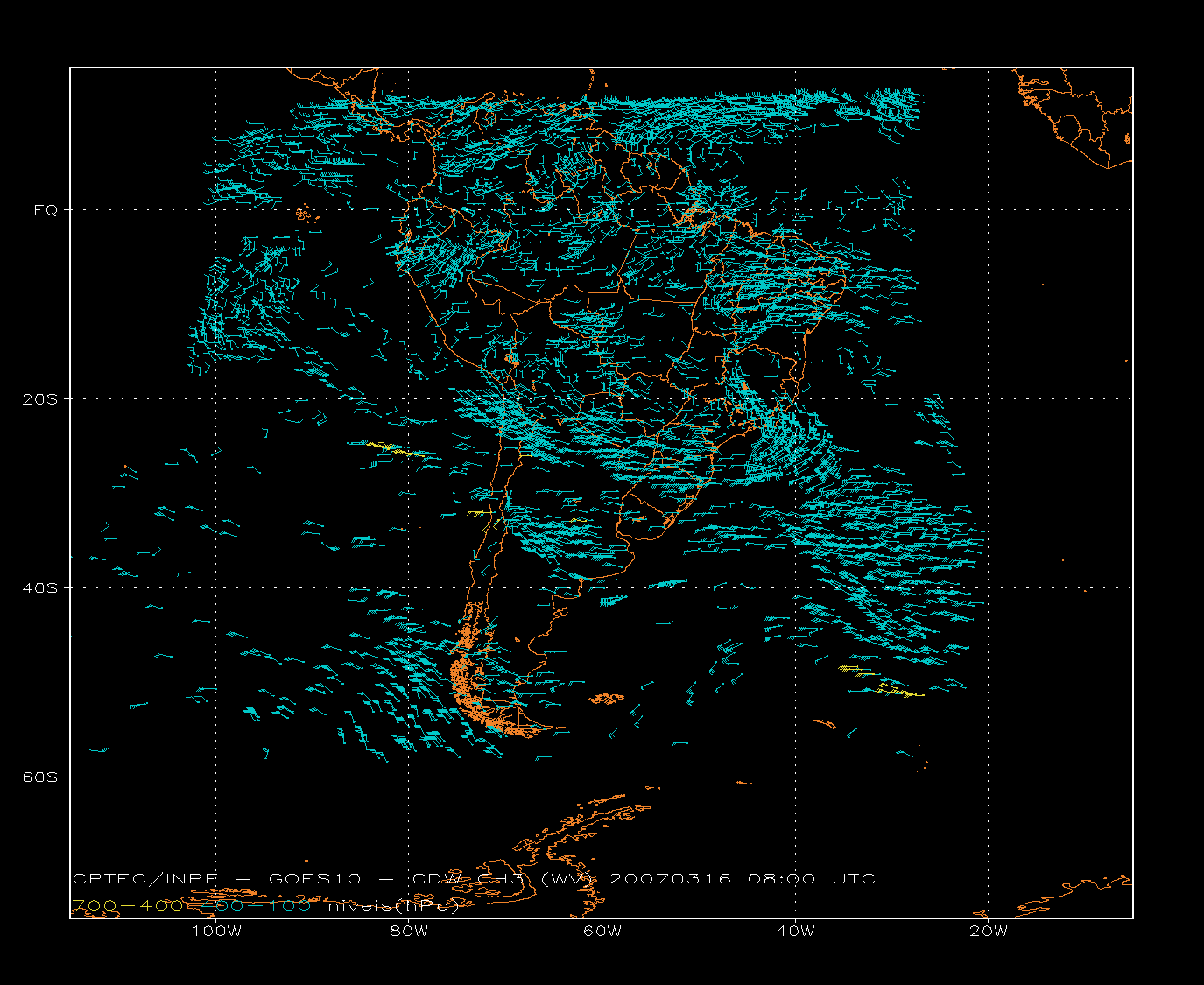This screenshot has height=985, width=1204.
Task: Click the 100W longitude label
Action: tap(216, 931)
